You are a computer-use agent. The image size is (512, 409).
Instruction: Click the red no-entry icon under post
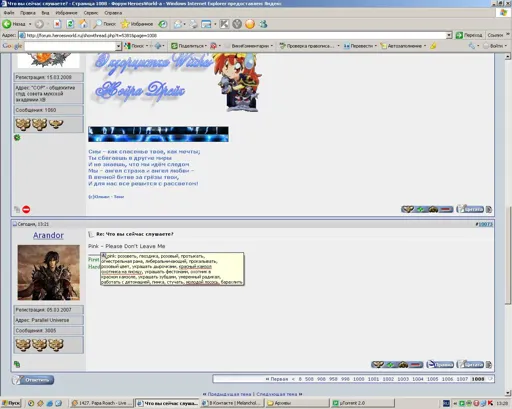pyautogui.click(x=26, y=209)
